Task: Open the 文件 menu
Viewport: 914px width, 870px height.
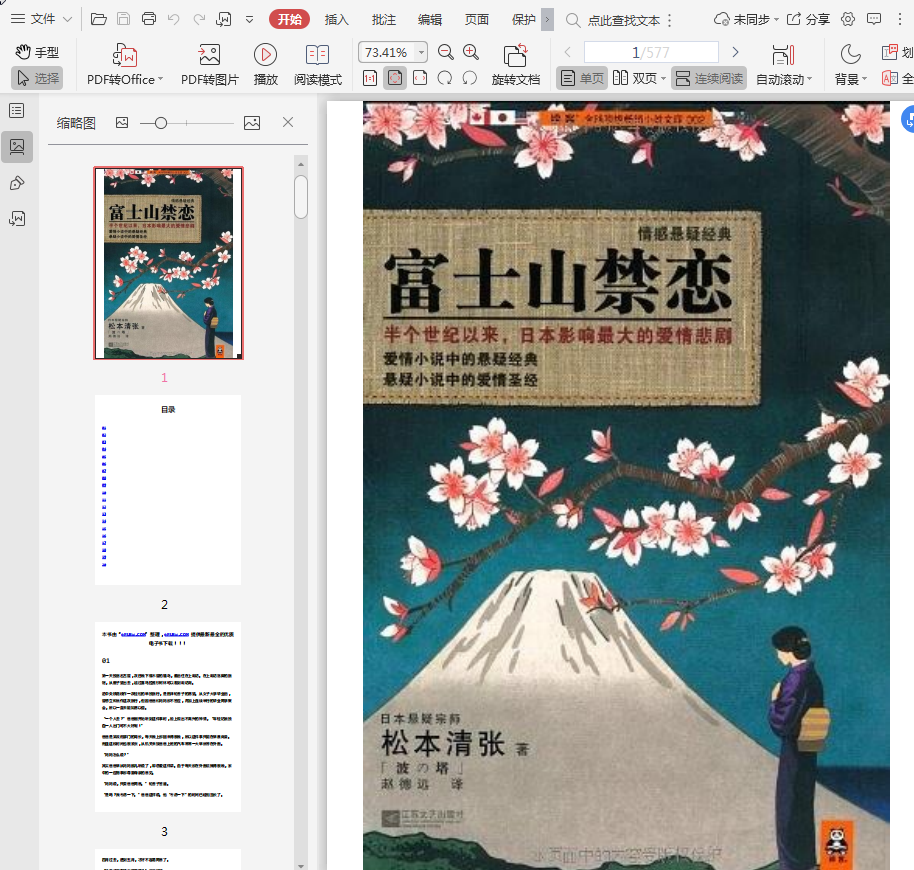Action: click(x=41, y=19)
